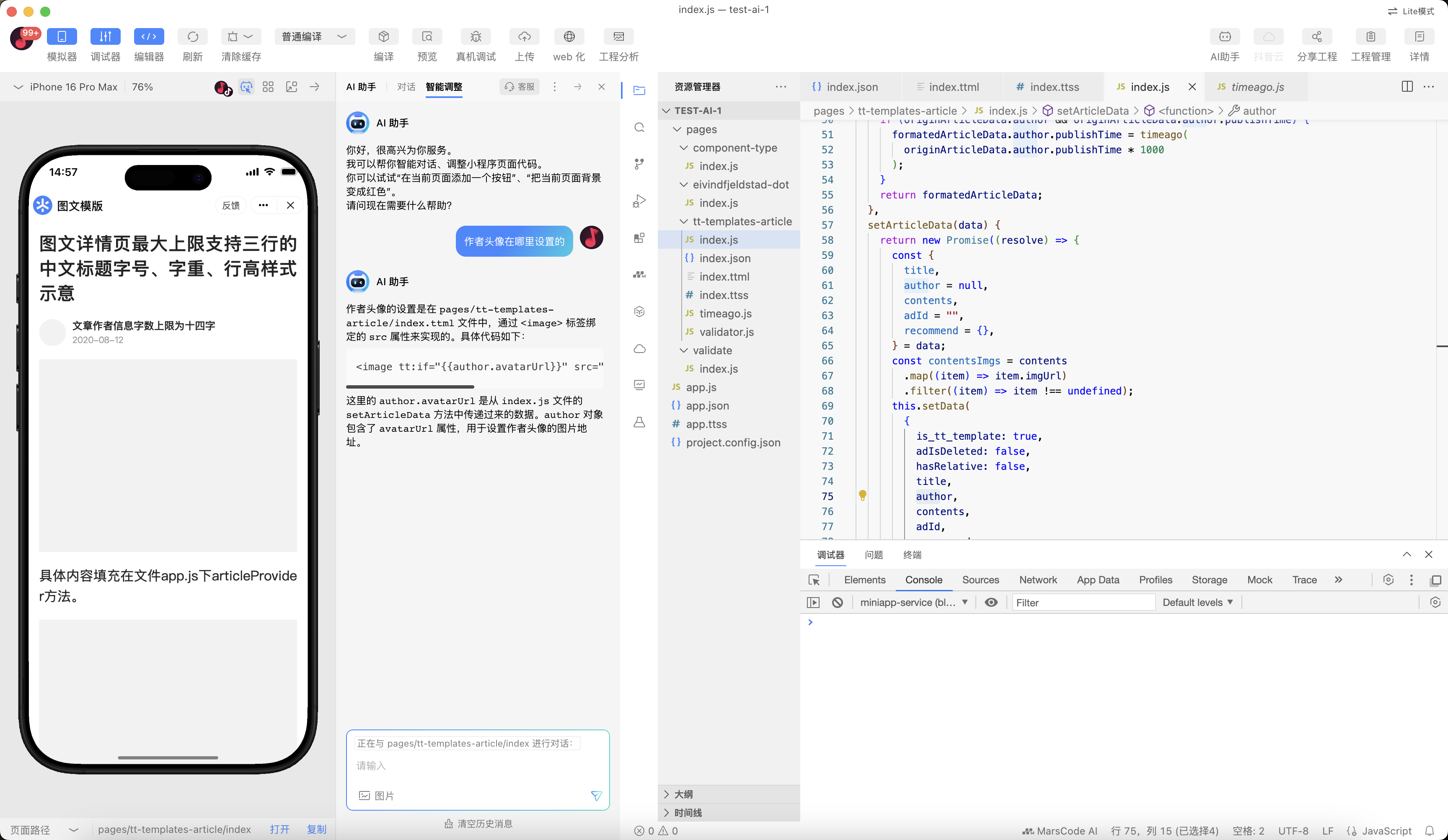Viewport: 1448px width, 840px height.
Task: Collapse the pages folder
Action: click(x=729, y=129)
